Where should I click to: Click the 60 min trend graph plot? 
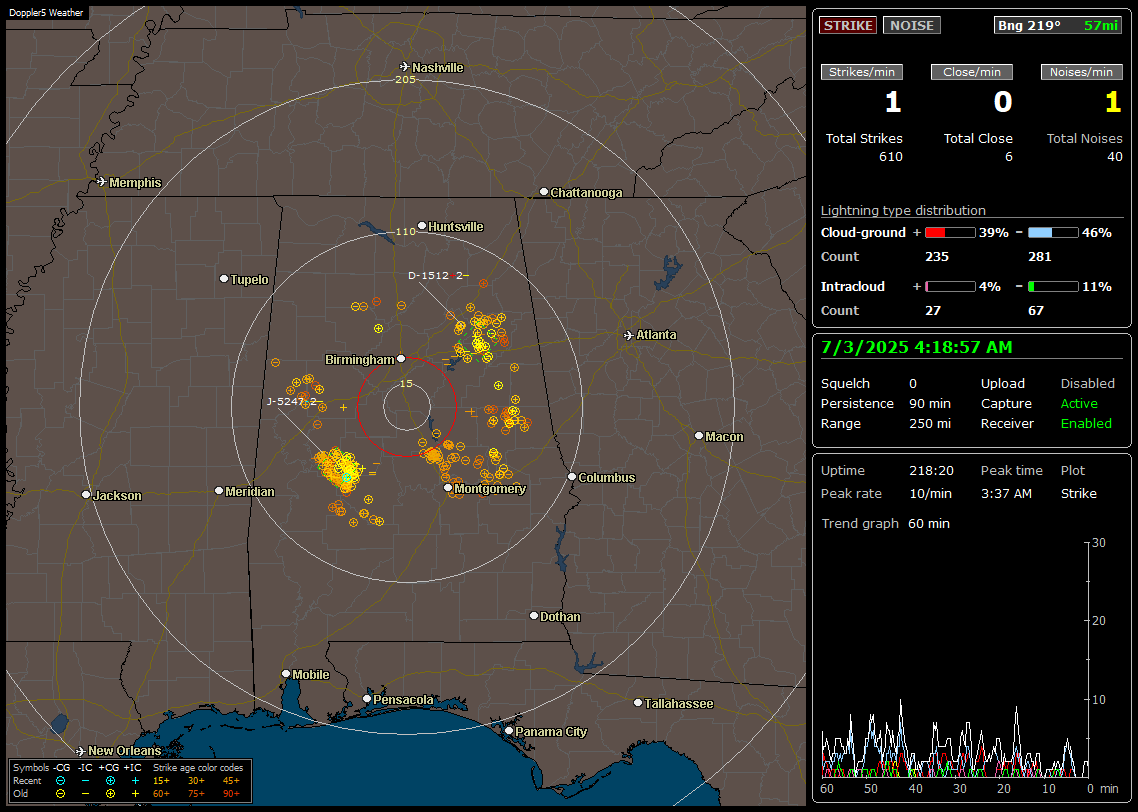click(x=954, y=660)
